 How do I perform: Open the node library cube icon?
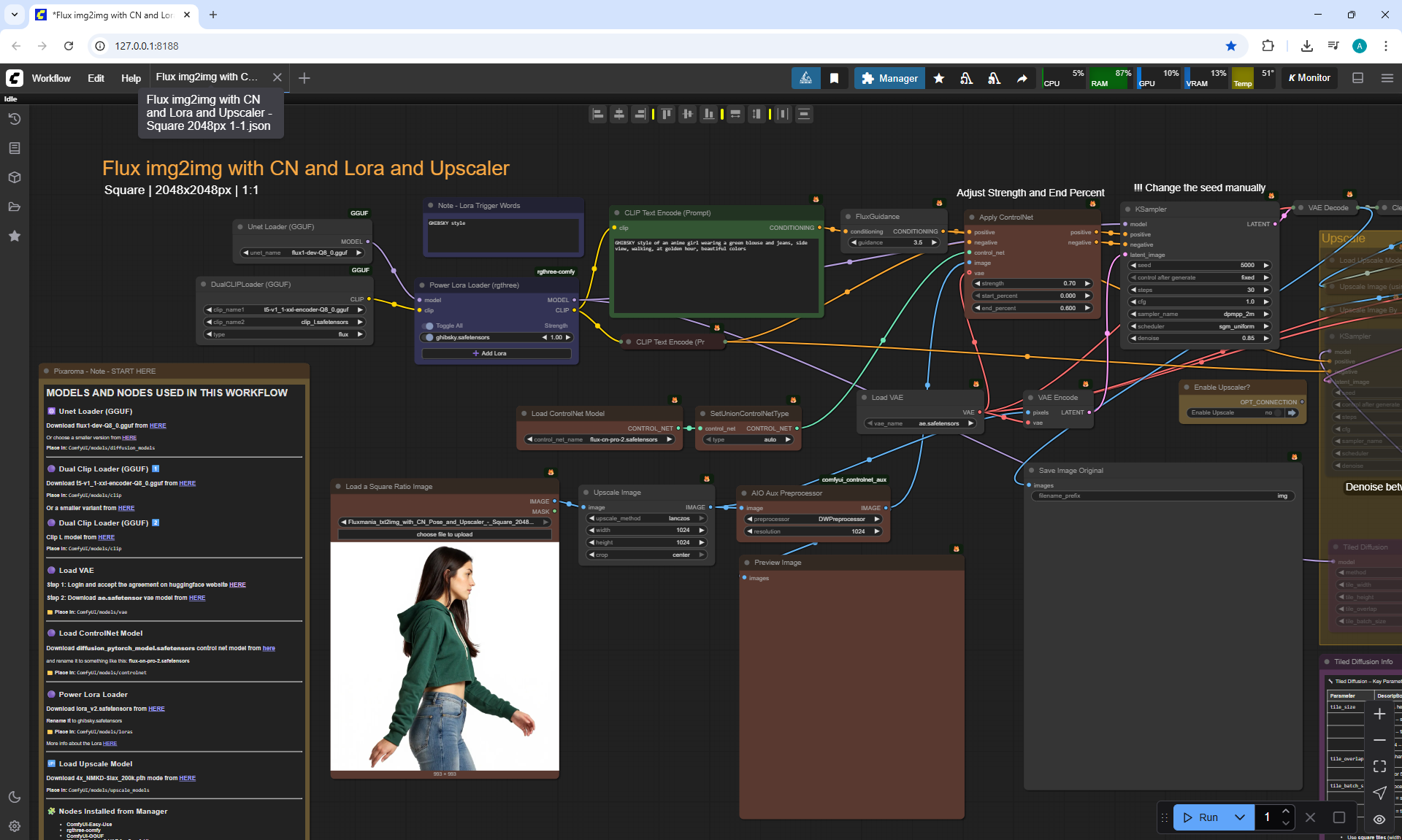coord(15,177)
